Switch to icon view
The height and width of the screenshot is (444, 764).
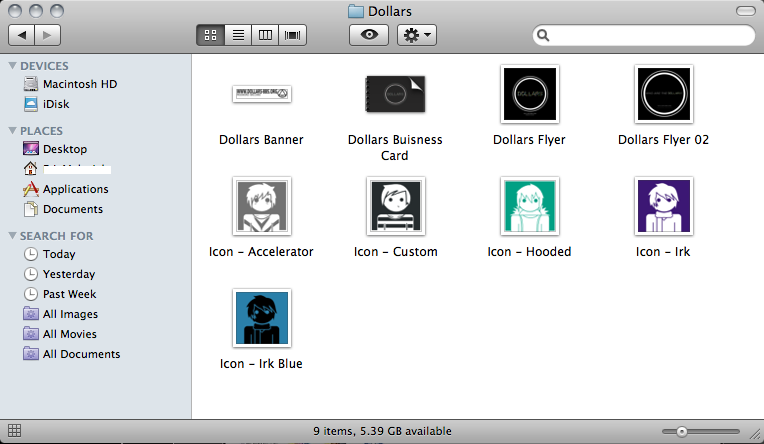[x=210, y=35]
